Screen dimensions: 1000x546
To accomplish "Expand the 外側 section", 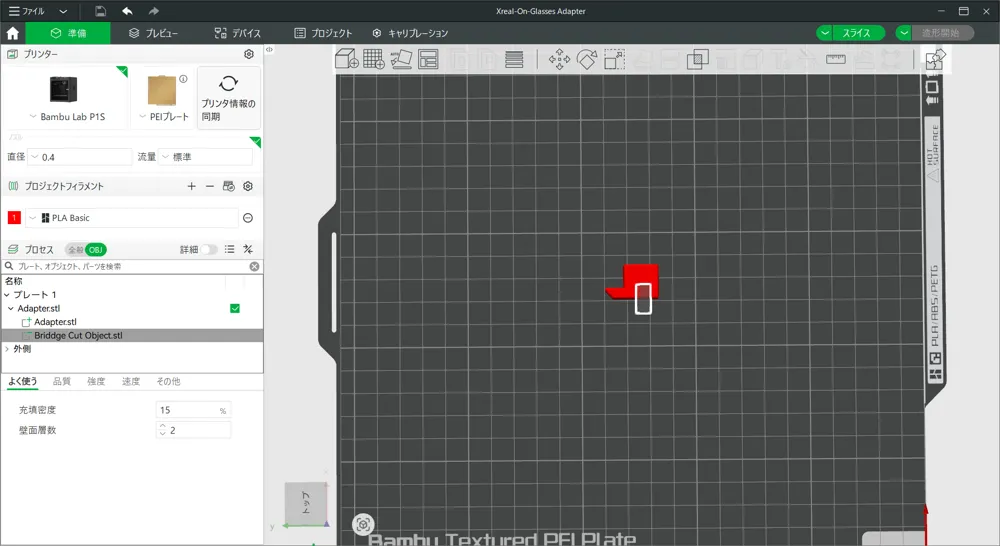I will tap(7, 350).
